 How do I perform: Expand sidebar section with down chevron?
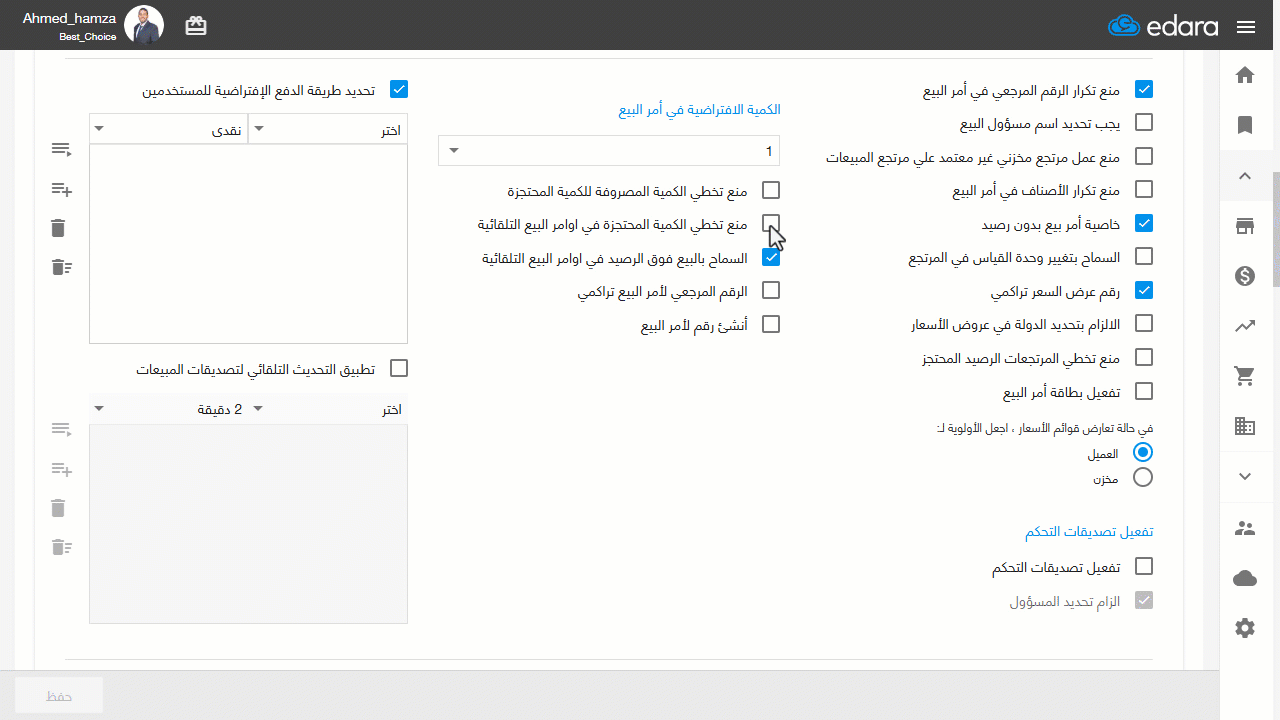(x=1245, y=477)
